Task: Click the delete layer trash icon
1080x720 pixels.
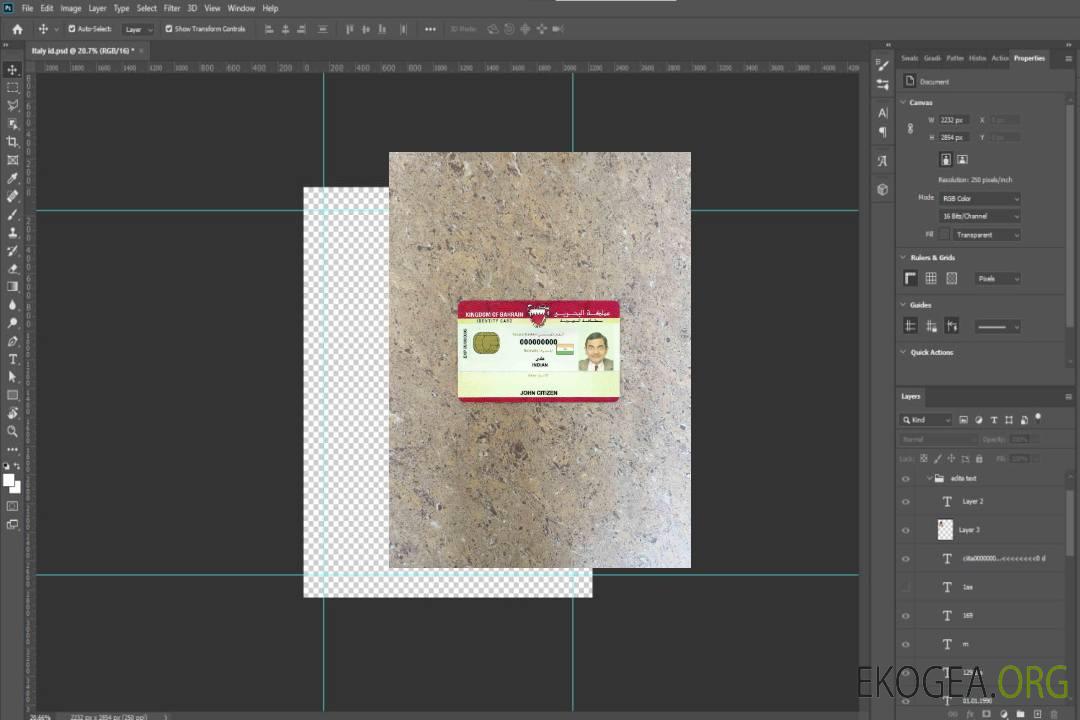Action: tap(1054, 714)
